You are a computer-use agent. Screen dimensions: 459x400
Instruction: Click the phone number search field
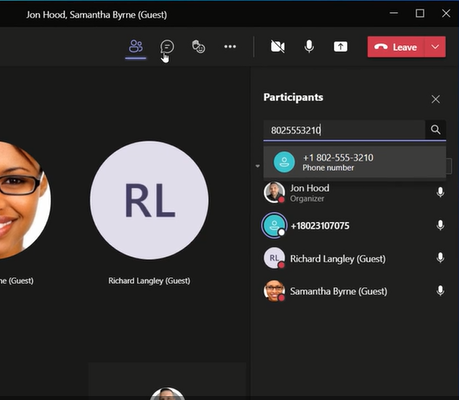[344, 130]
